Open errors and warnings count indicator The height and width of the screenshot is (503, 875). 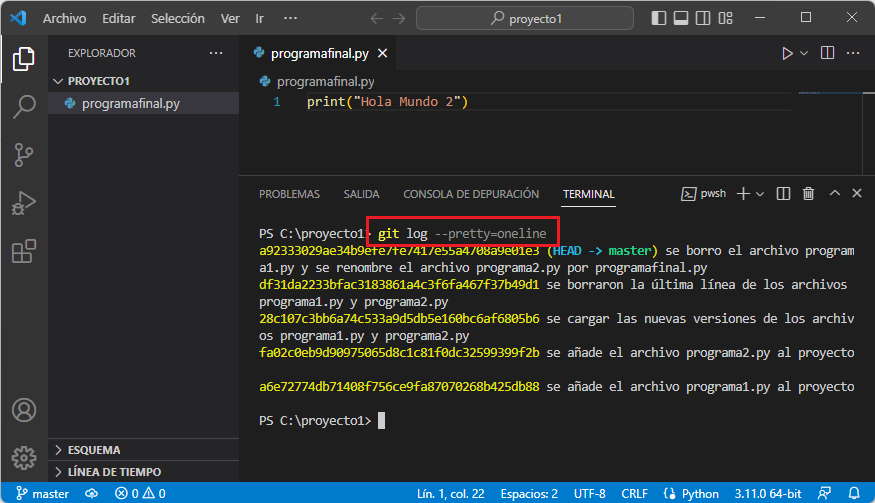click(140, 494)
